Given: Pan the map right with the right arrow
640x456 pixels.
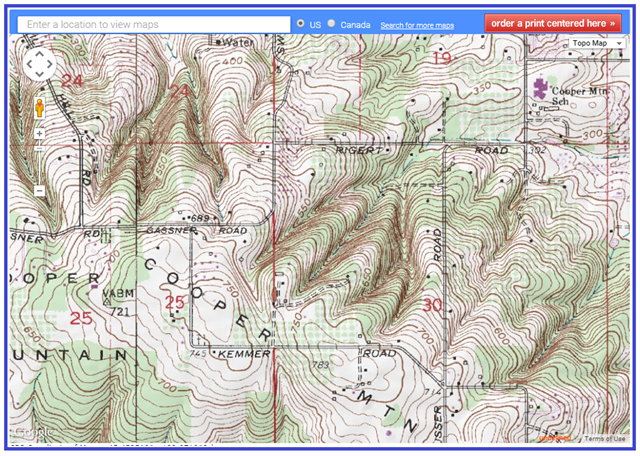Looking at the screenshot, I should click(52, 65).
